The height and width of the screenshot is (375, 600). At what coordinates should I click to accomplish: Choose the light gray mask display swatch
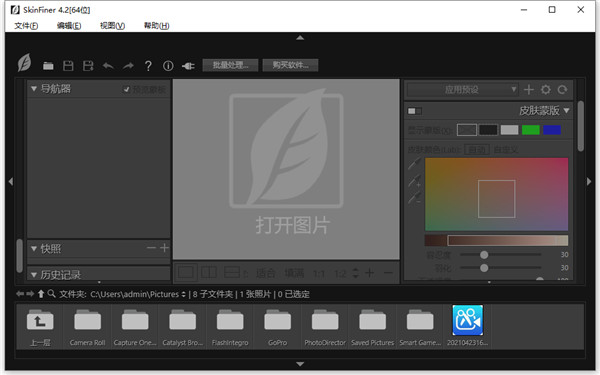[509, 130]
